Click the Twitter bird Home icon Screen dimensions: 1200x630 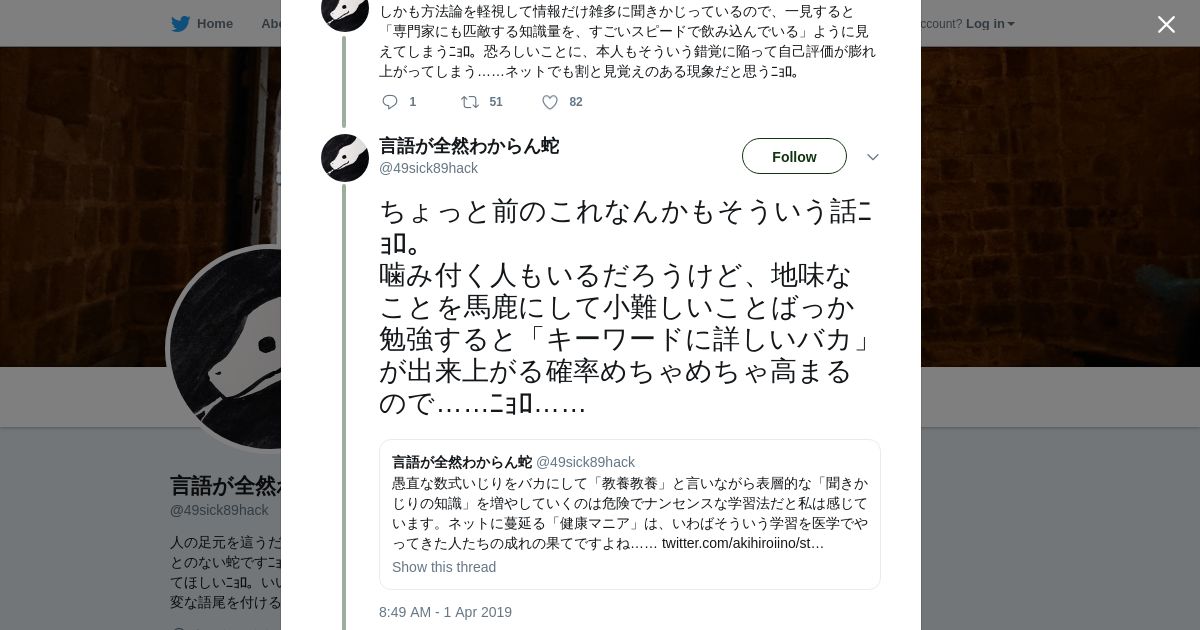click(180, 24)
